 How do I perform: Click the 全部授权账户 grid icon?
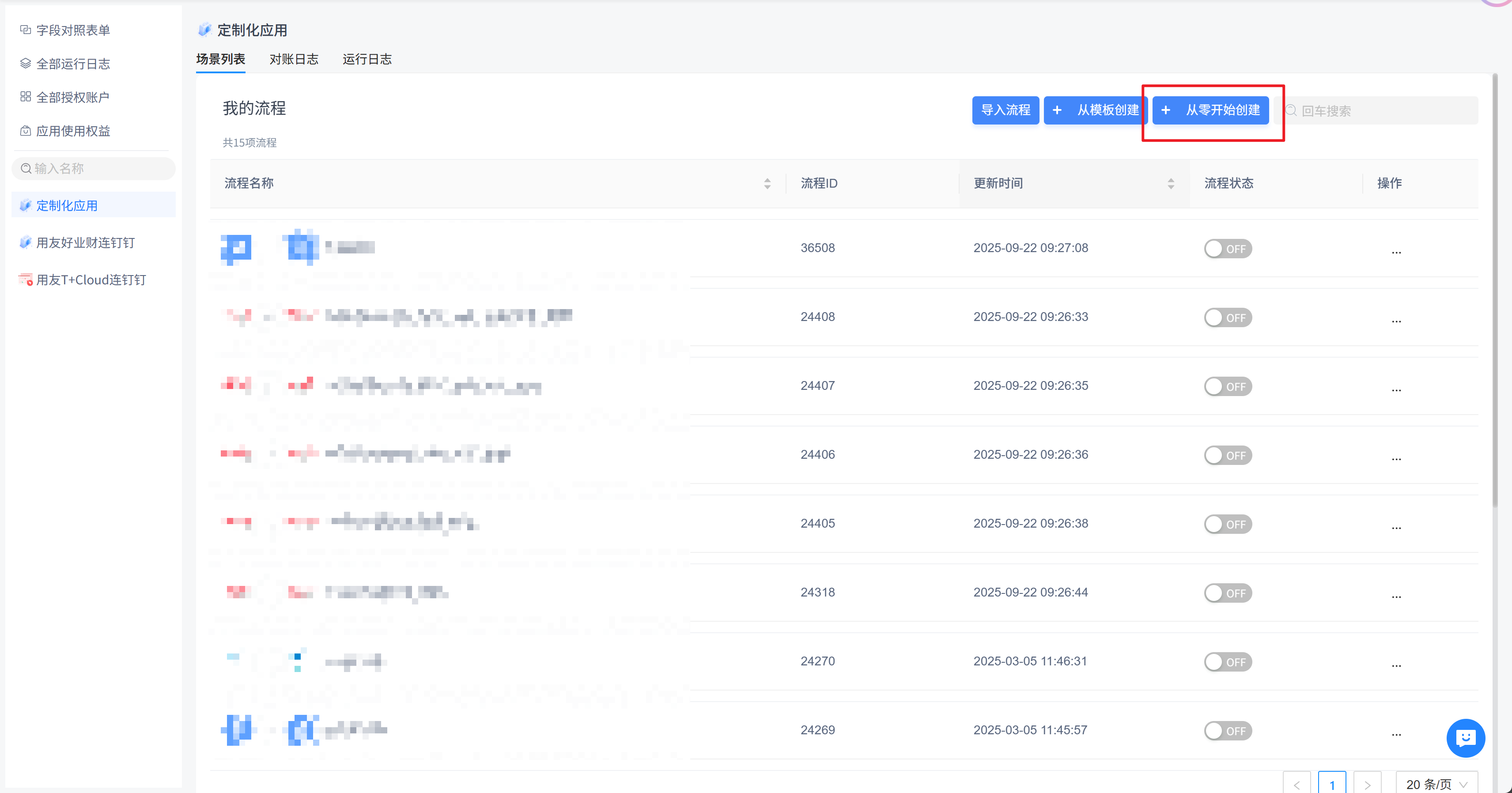pos(25,97)
